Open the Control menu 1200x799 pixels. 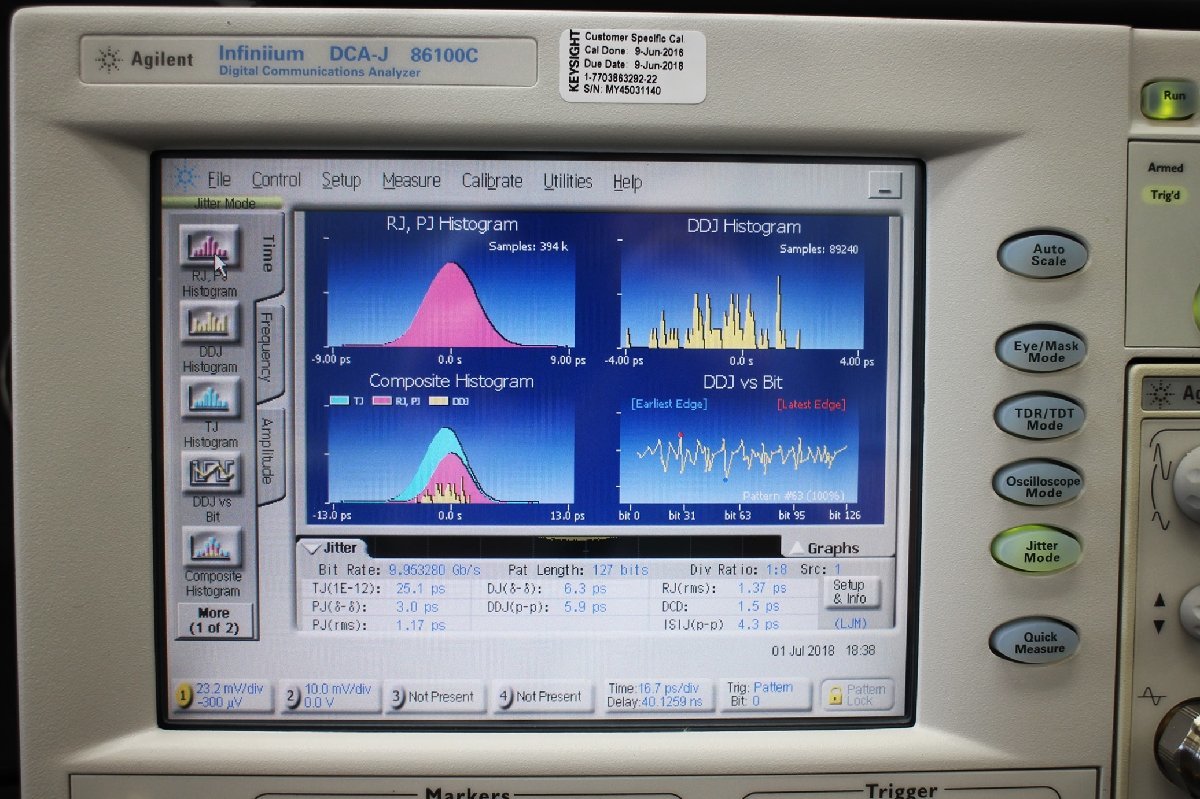[276, 180]
